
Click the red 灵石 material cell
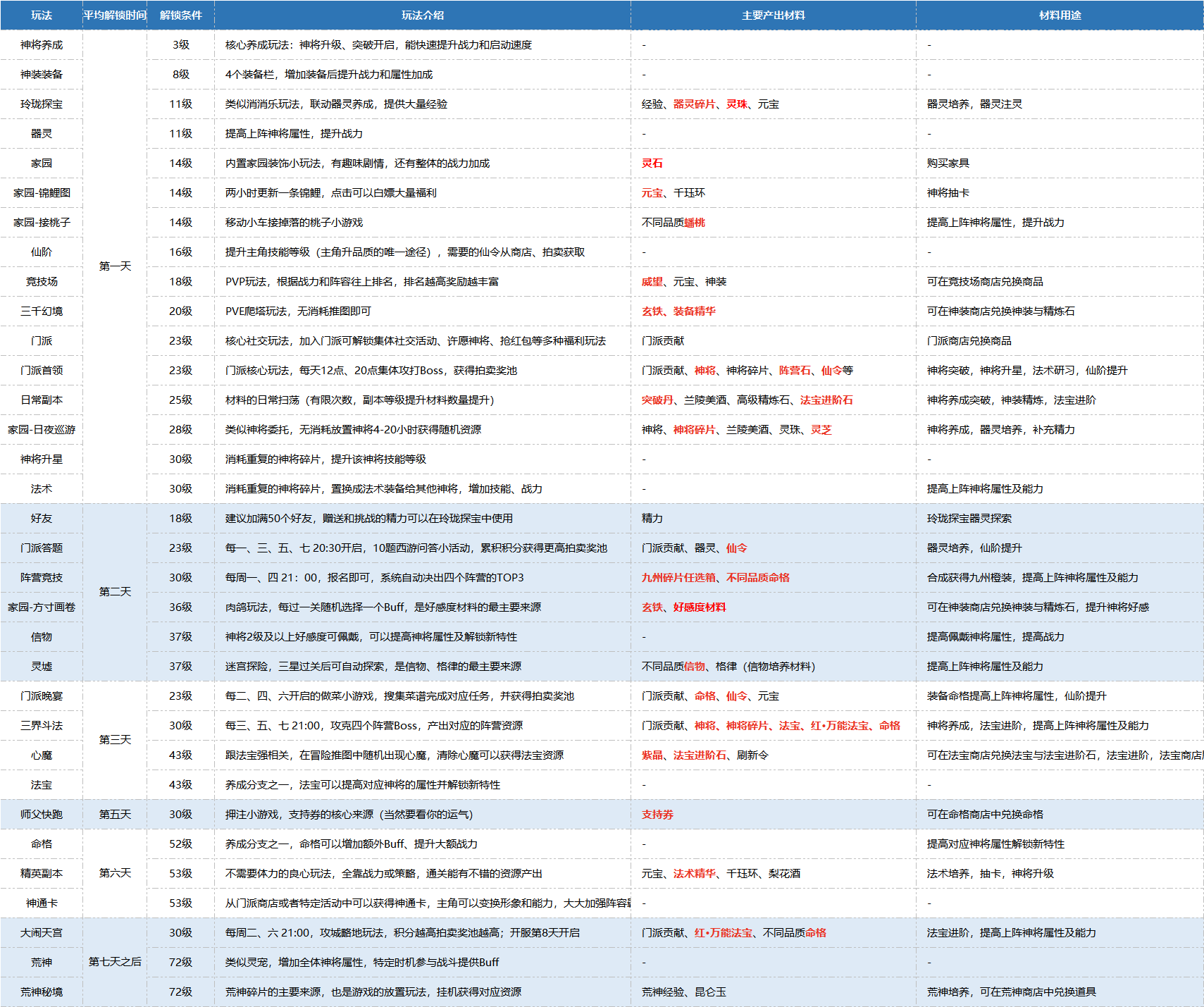tap(774, 163)
